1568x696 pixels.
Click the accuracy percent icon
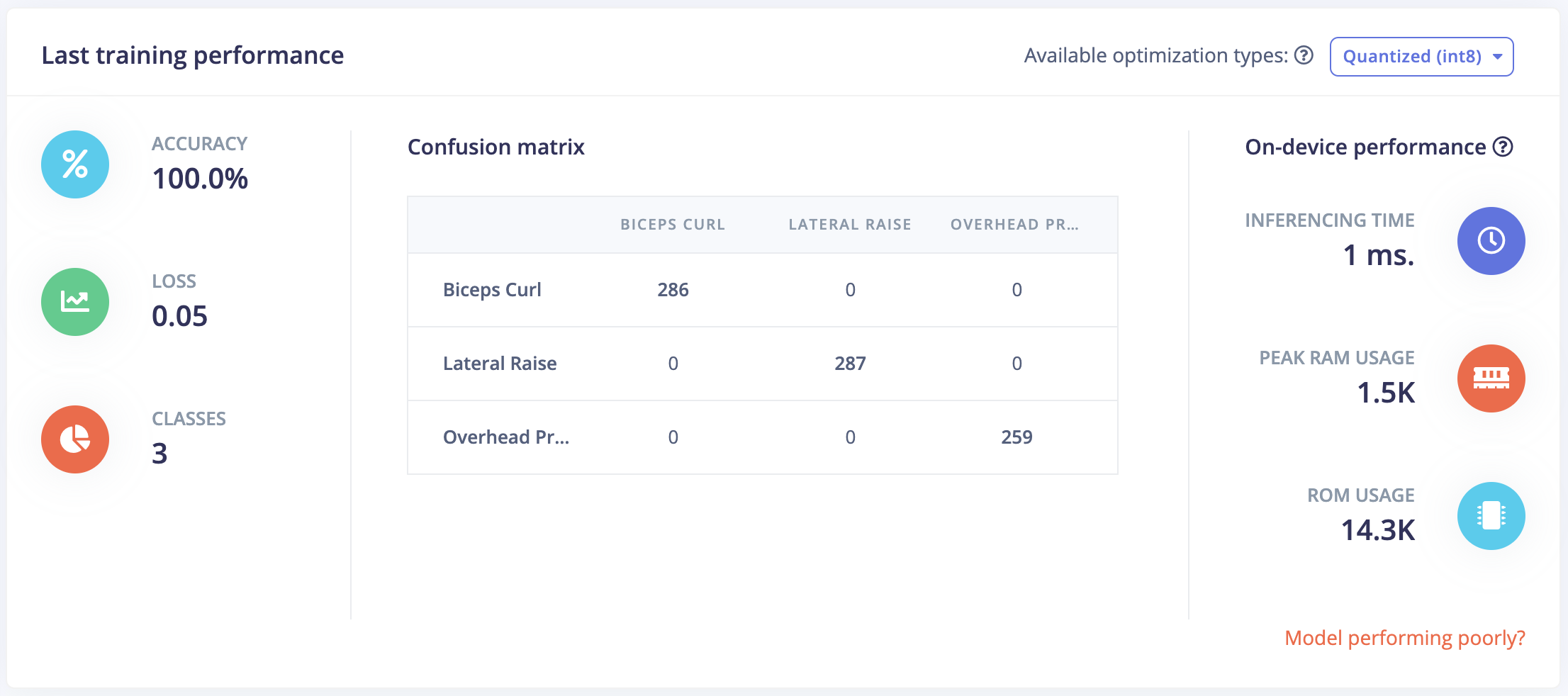coord(75,164)
